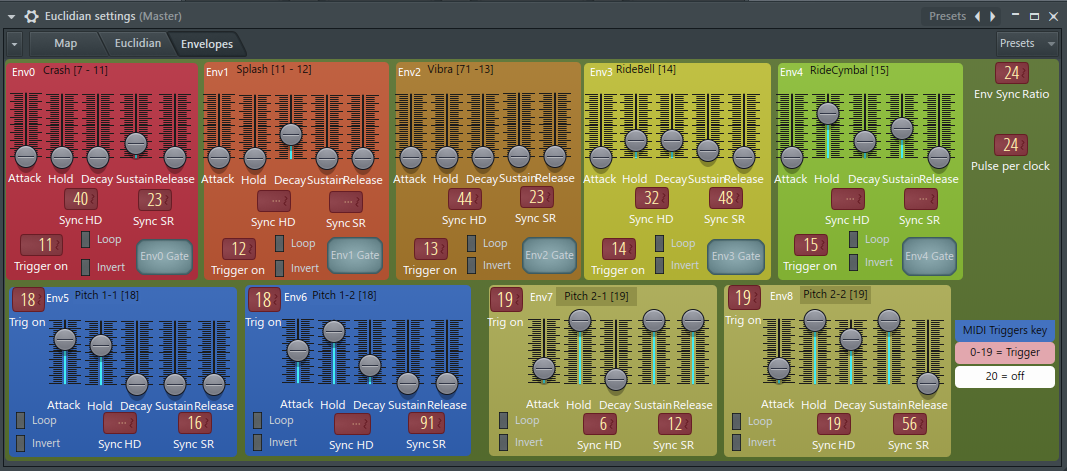Click the Env2 Gate button
The width and height of the screenshot is (1067, 471).
coord(549,255)
